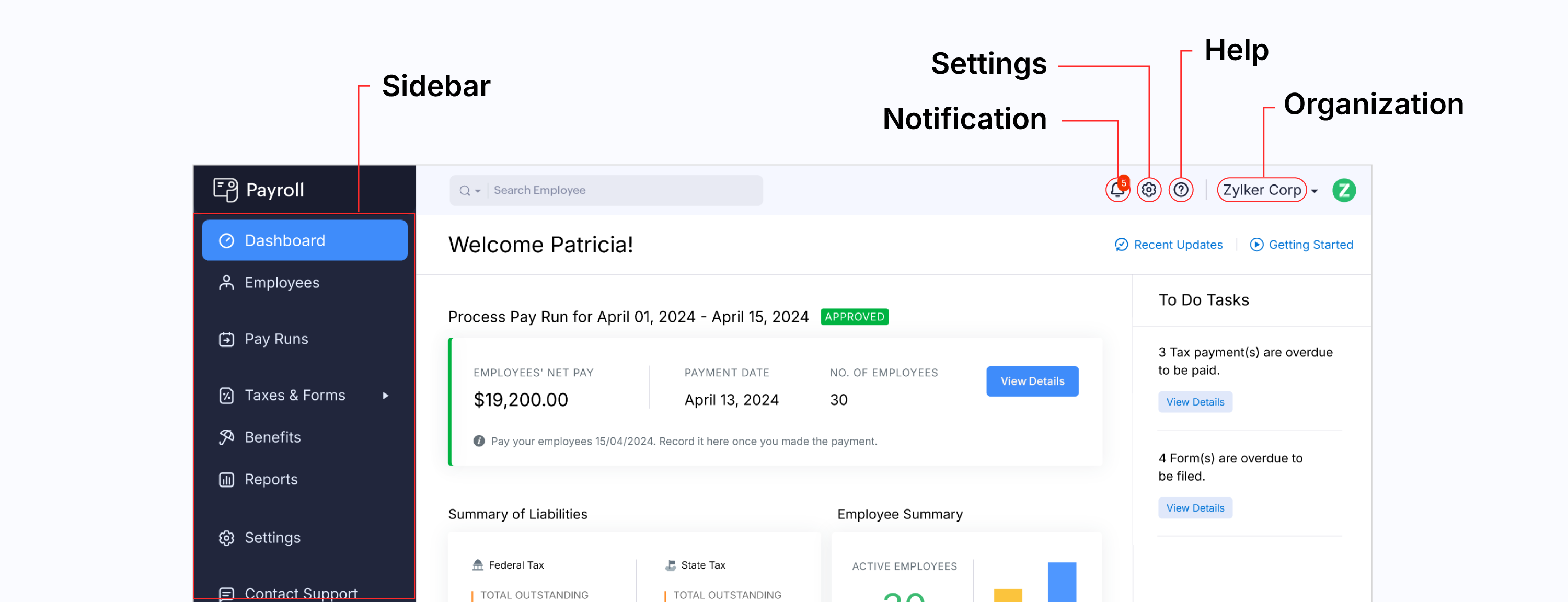
Task: Click View Details for pay run
Action: click(1032, 381)
